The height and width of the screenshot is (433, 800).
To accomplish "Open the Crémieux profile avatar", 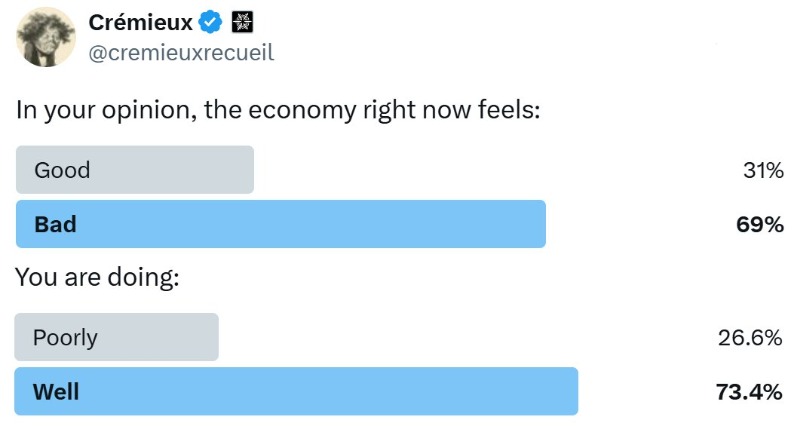I will click(x=46, y=37).
